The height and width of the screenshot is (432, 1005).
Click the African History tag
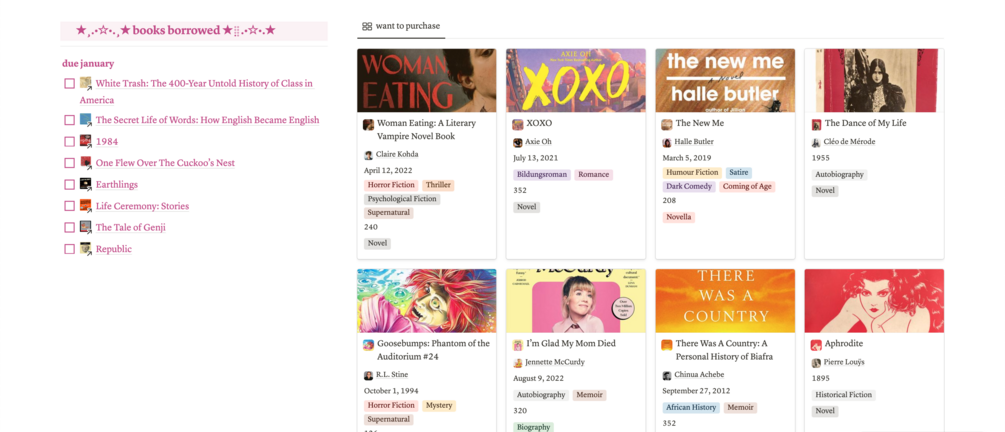click(691, 408)
